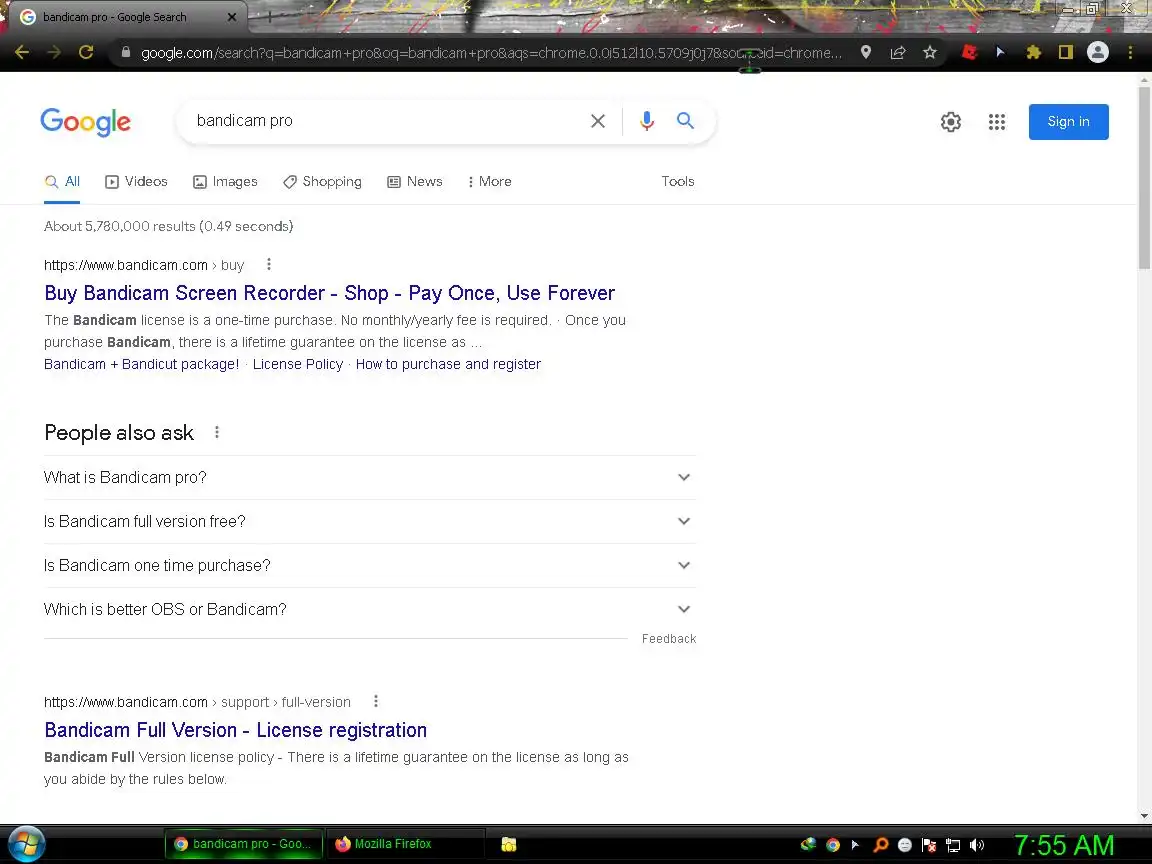Viewport: 1152px width, 864px height.
Task: Open 'How to purchase and register' sitelink
Action: (x=448, y=364)
